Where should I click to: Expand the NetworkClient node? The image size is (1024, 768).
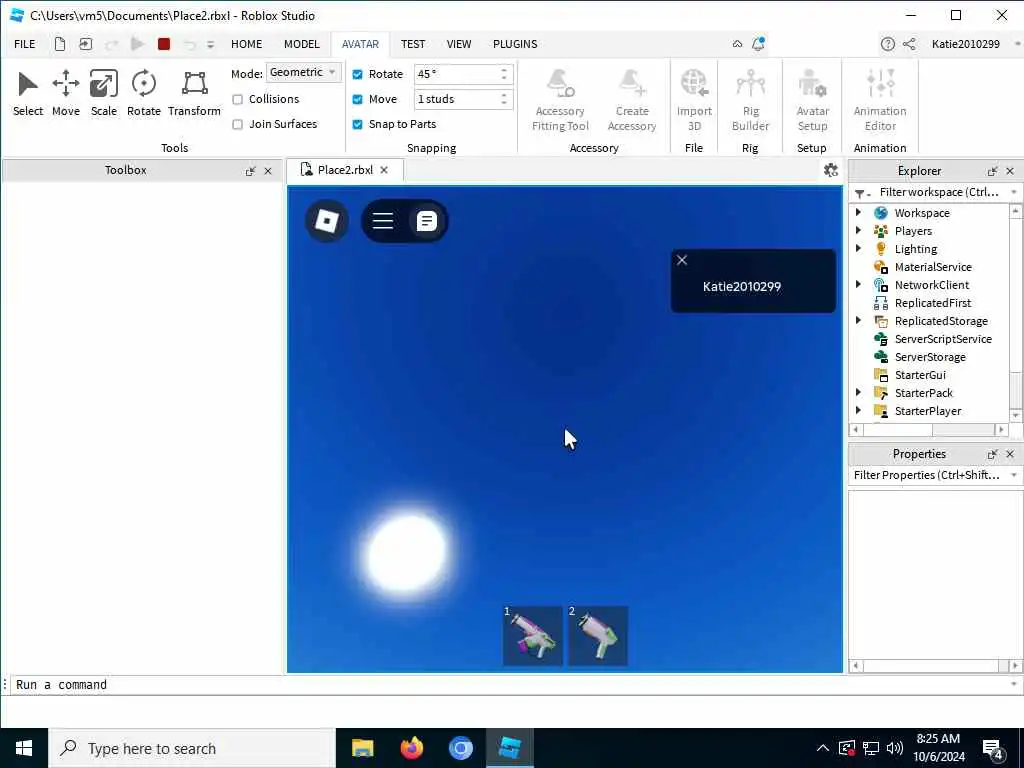pos(859,284)
